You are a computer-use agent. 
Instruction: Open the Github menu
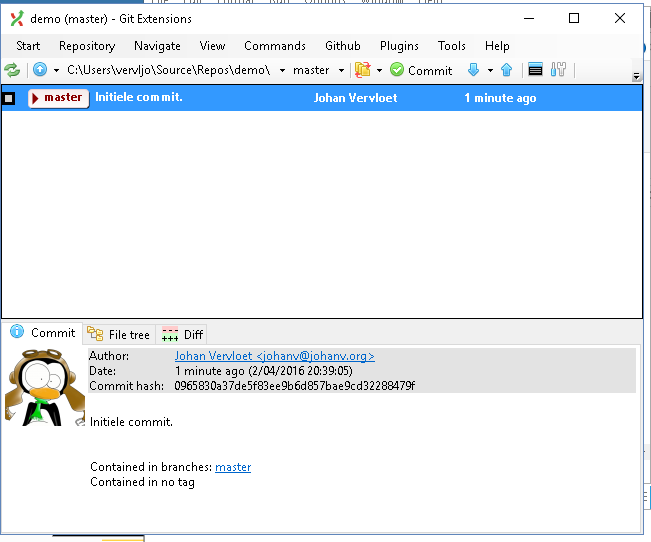tap(343, 46)
